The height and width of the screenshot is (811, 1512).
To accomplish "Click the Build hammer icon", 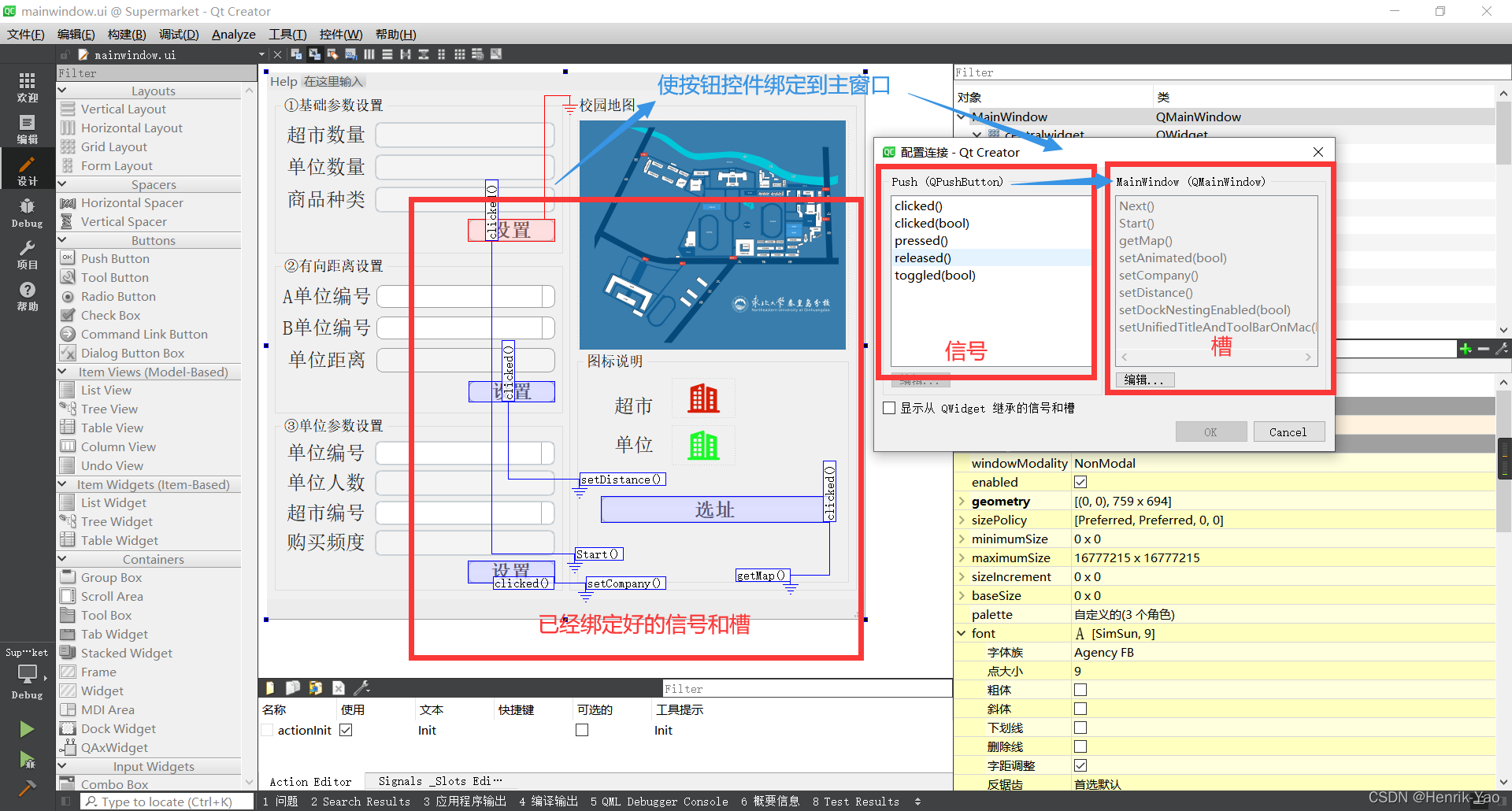I will (27, 788).
